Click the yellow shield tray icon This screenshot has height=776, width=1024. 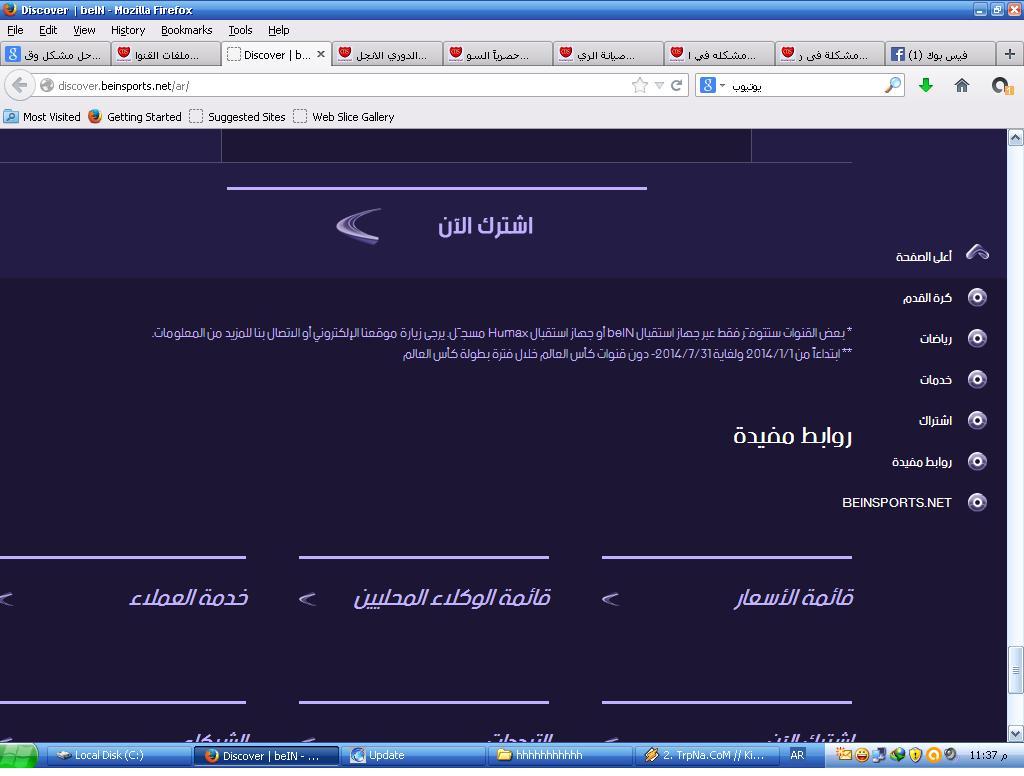pyautogui.click(x=915, y=756)
